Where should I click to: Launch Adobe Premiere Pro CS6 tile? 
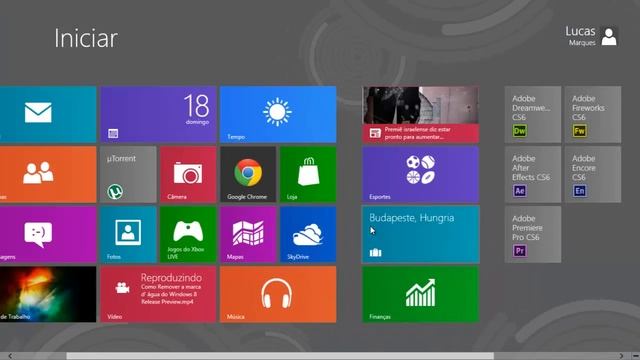(x=533, y=234)
